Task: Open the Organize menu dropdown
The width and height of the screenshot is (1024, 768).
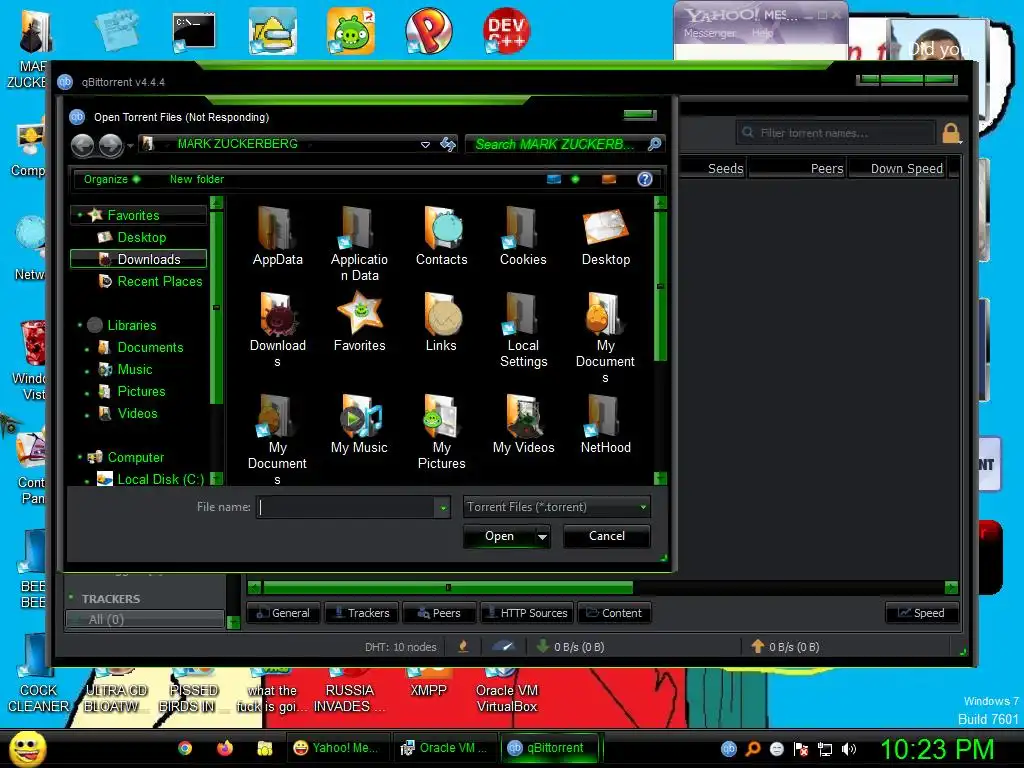Action: [111, 179]
